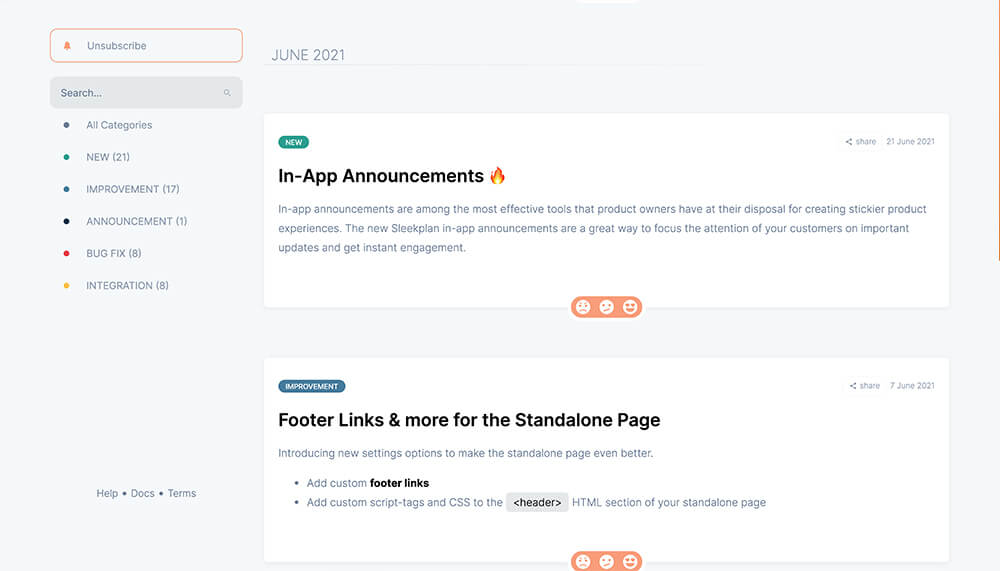Click the Unsubscribe button

pyautogui.click(x=146, y=45)
